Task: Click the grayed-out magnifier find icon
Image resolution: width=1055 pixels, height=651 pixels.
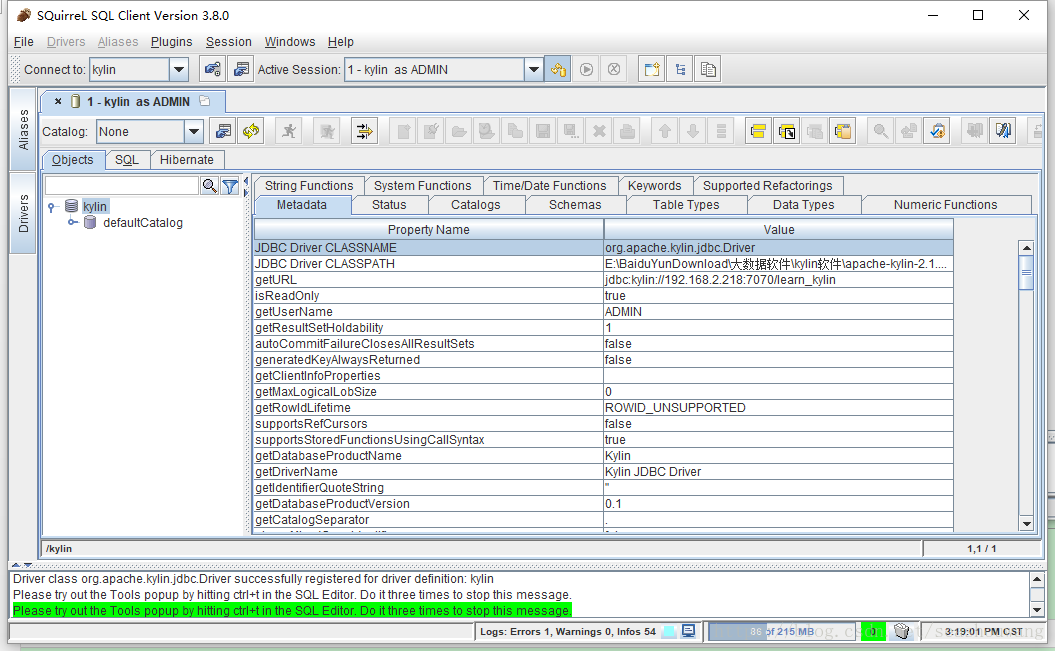Action: point(880,131)
